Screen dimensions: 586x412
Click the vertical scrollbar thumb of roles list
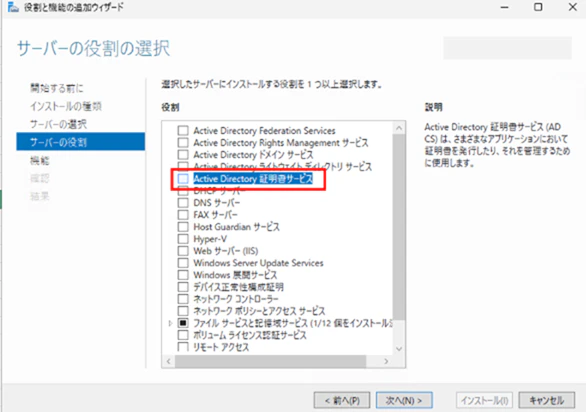click(x=399, y=227)
